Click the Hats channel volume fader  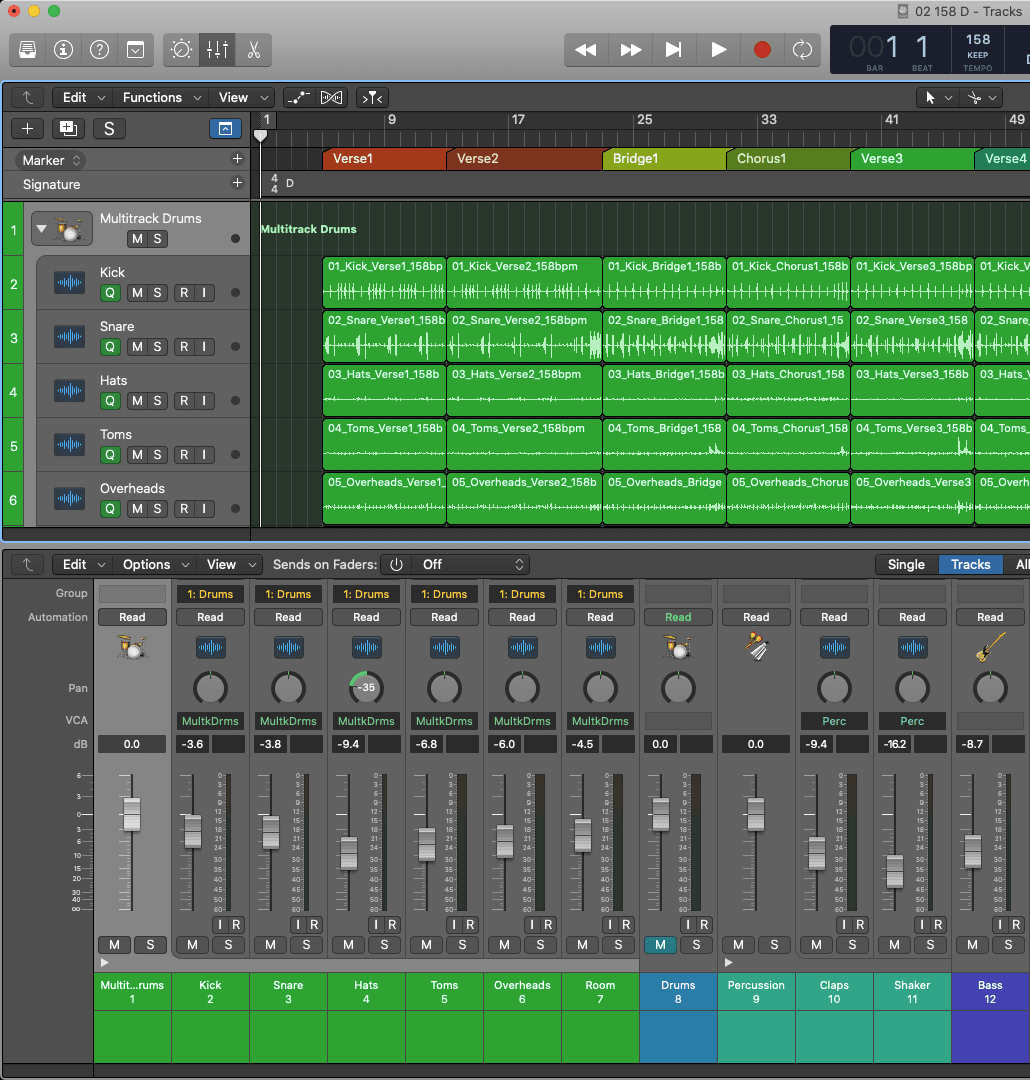pyautogui.click(x=349, y=852)
